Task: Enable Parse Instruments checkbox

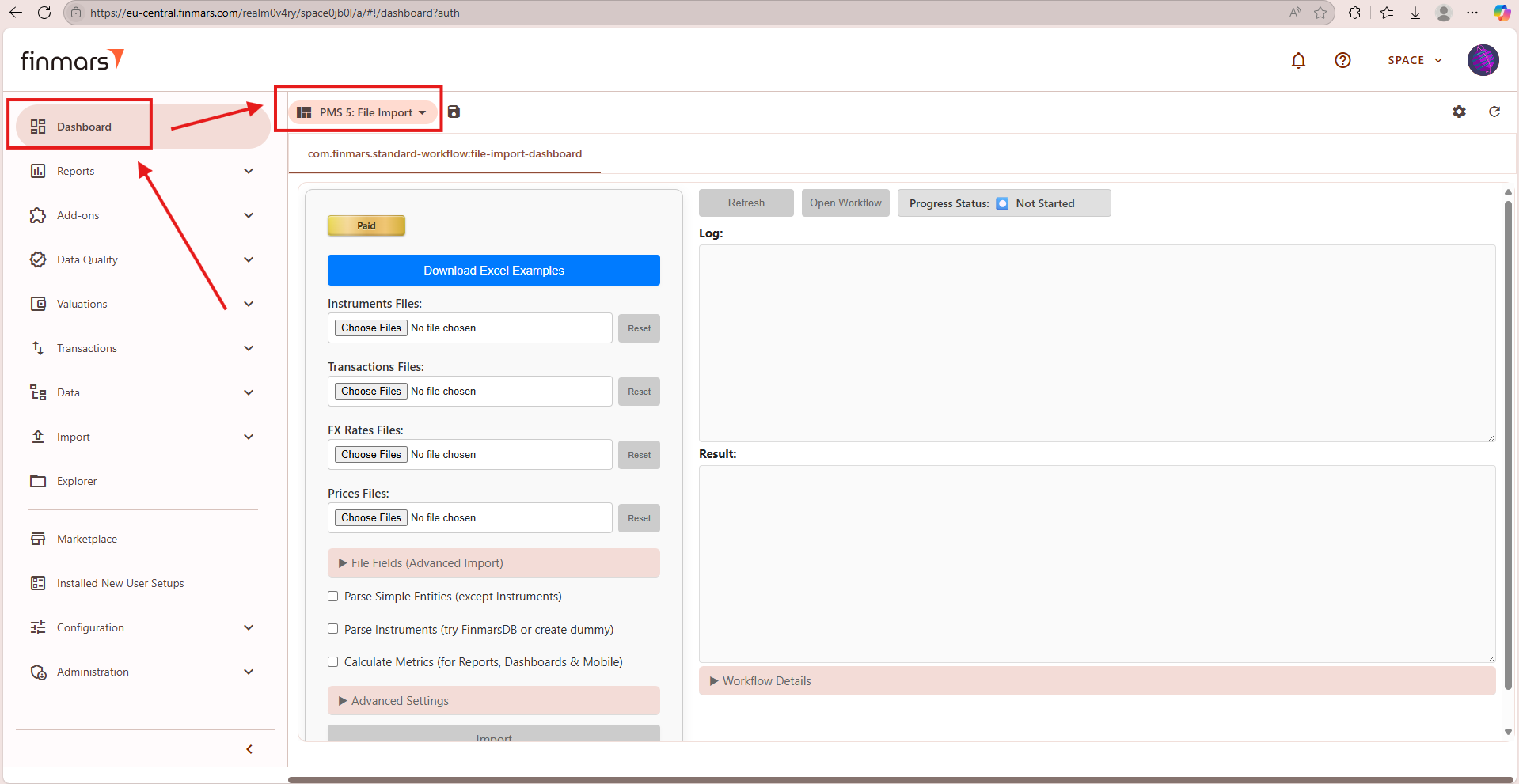Action: coord(333,629)
